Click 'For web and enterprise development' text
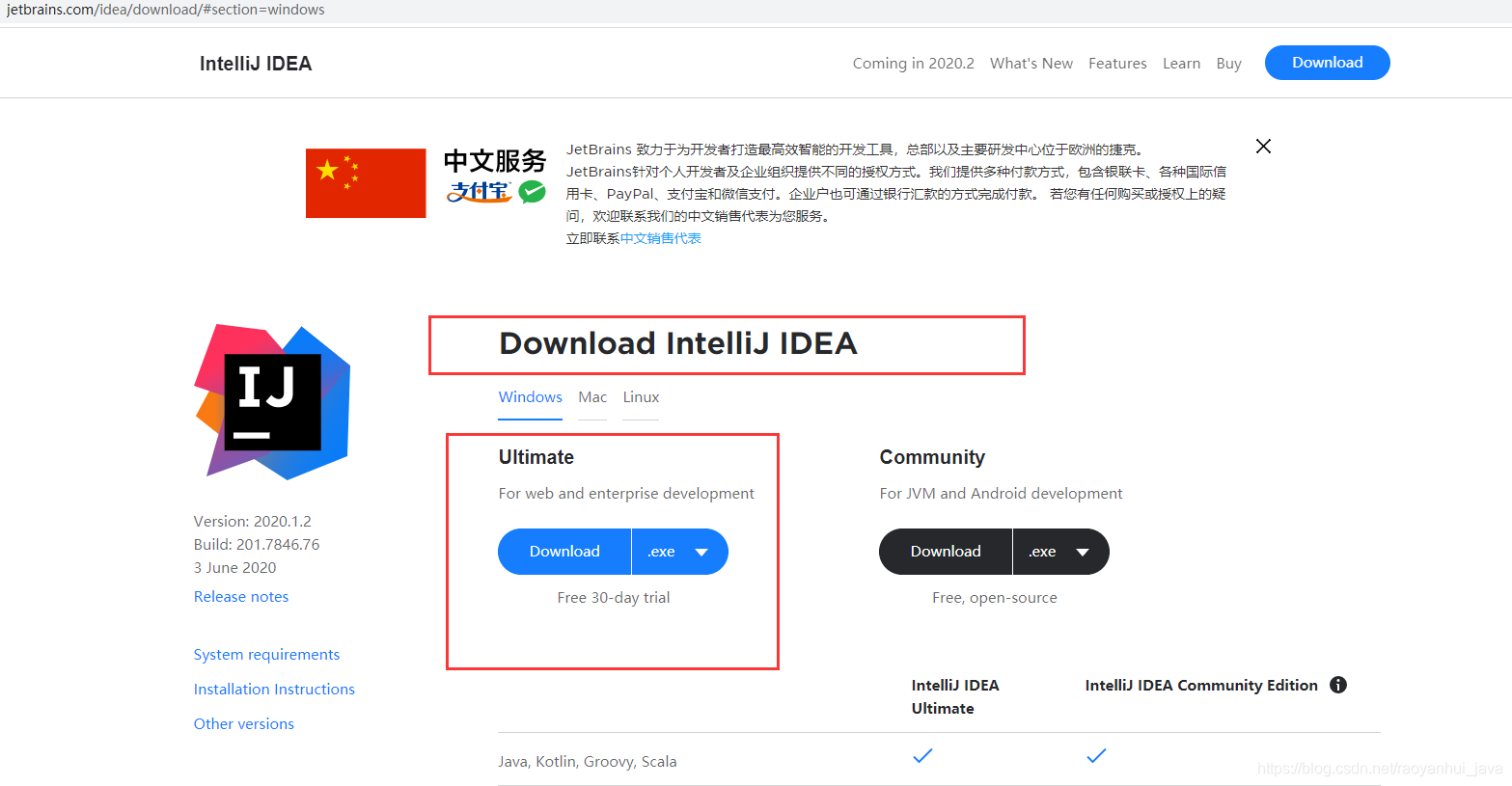 pos(626,494)
